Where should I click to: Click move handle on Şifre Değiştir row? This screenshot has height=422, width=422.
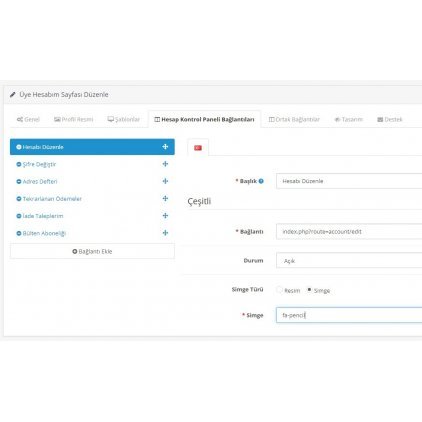click(165, 164)
